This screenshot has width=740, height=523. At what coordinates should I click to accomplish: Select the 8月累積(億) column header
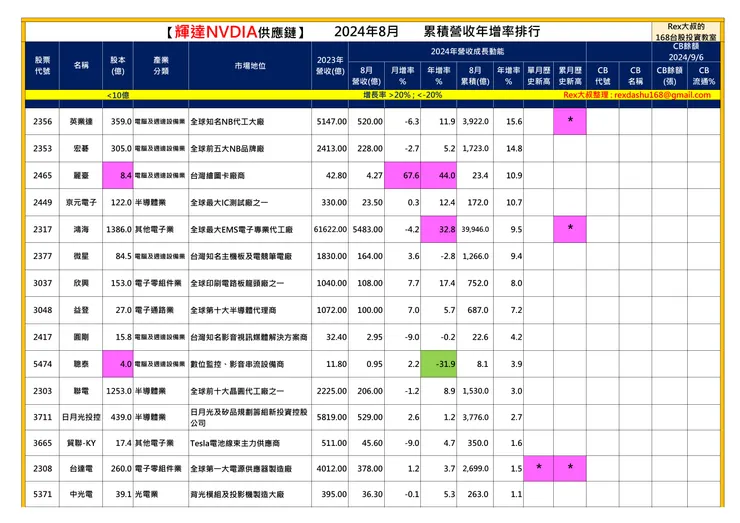pos(475,76)
